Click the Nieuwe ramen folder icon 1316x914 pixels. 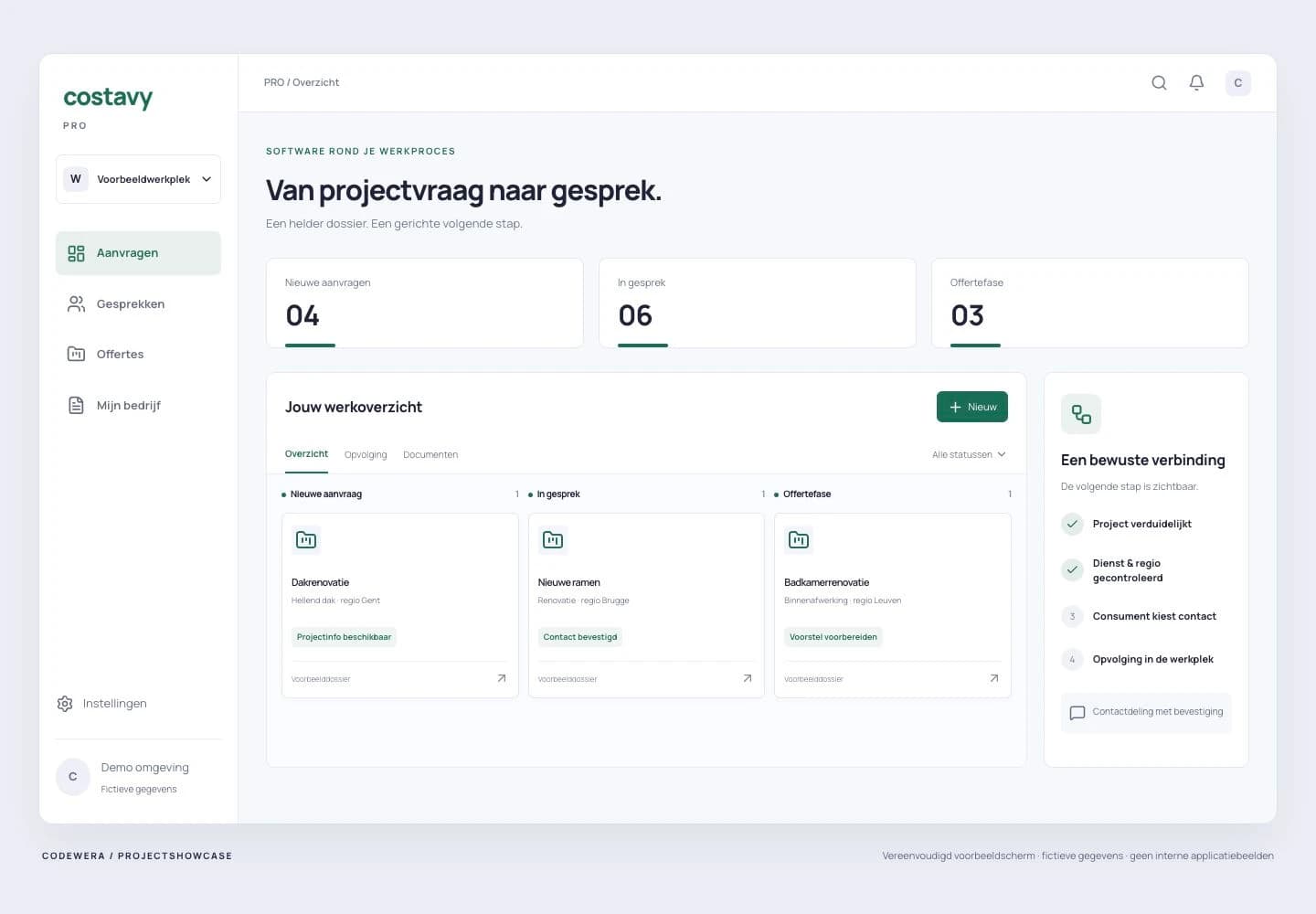(x=553, y=540)
